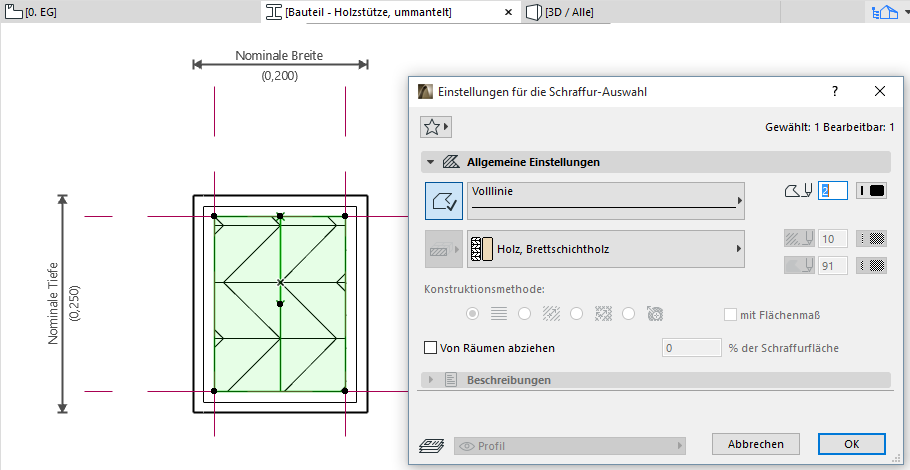Screen dimensions: 910x470
Task: Click the horizontal lines construction method icon
Action: [499, 314]
